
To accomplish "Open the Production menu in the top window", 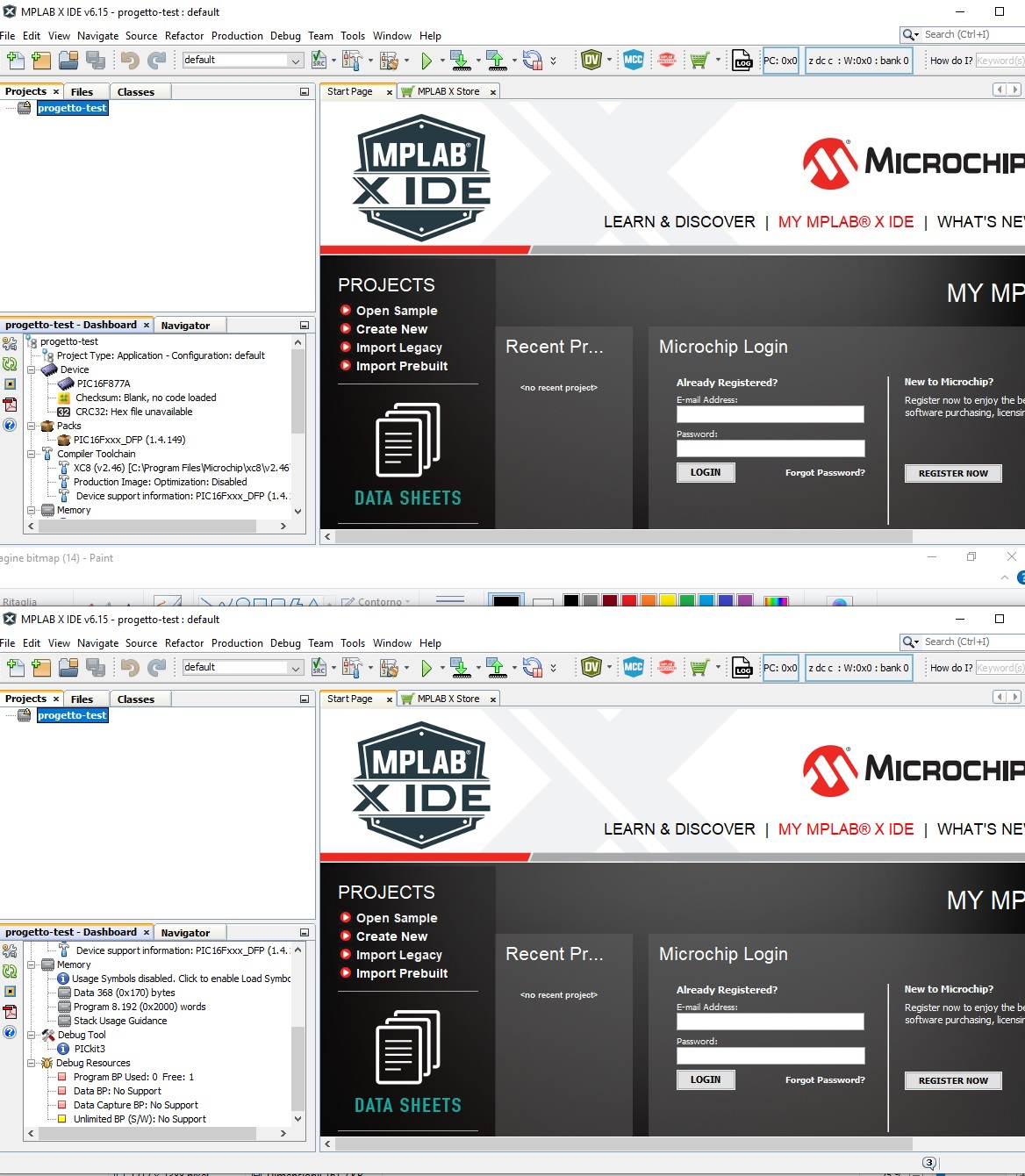I will pos(237,36).
